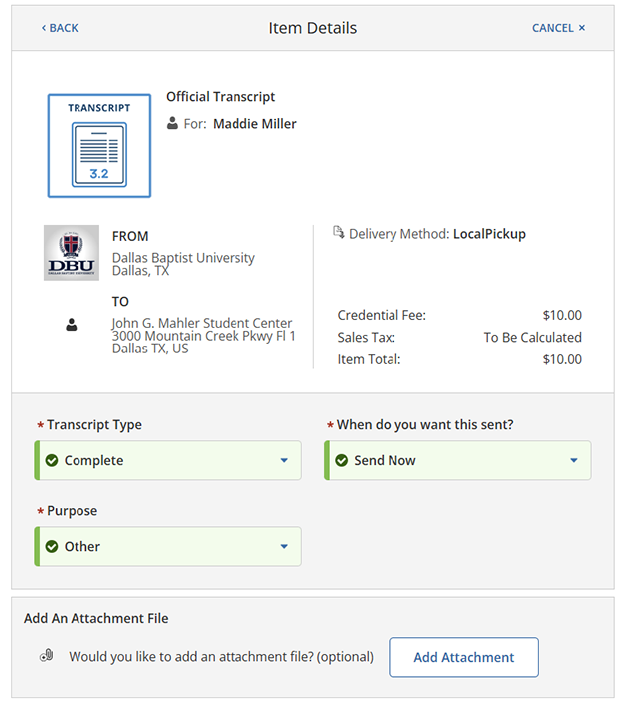The image size is (629, 702).
Task: Click the Item Details heading
Action: click(x=312, y=28)
